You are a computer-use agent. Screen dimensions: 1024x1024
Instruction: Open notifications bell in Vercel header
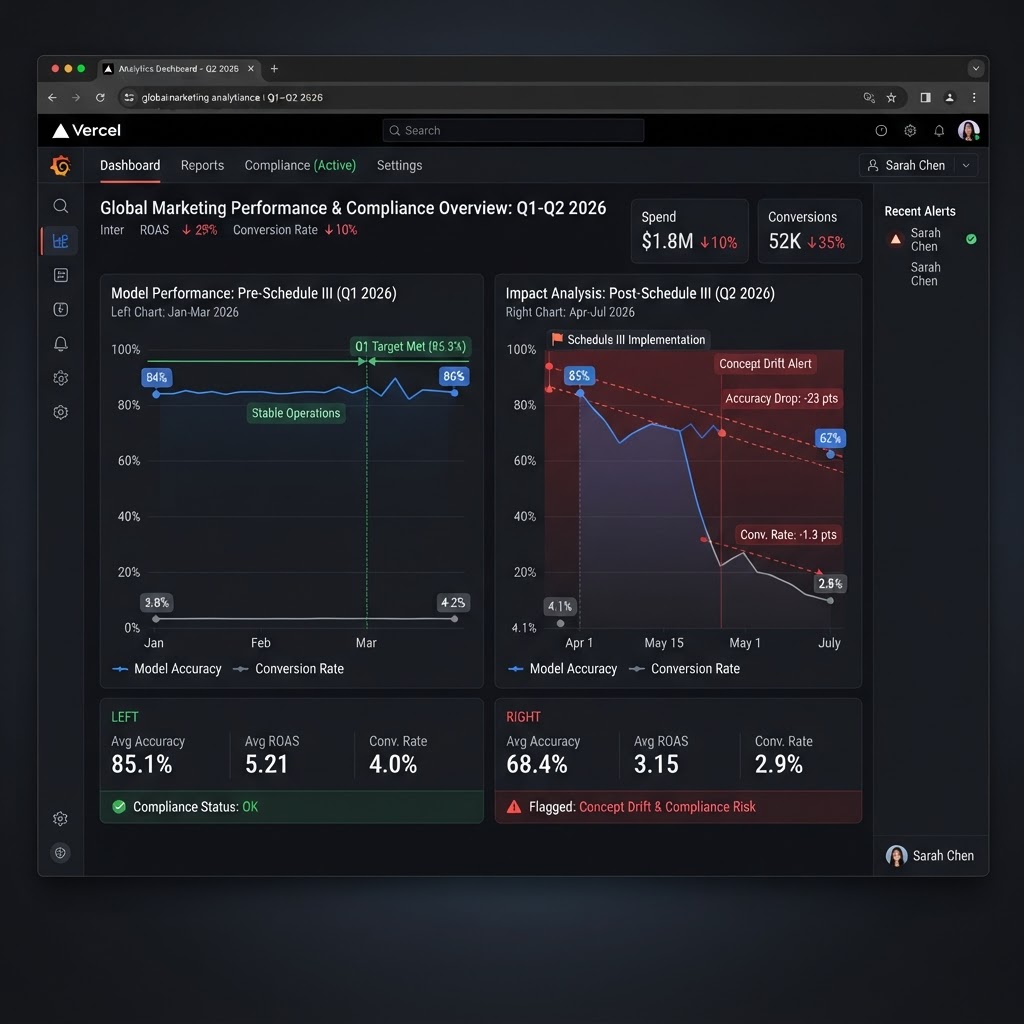pyautogui.click(x=939, y=131)
